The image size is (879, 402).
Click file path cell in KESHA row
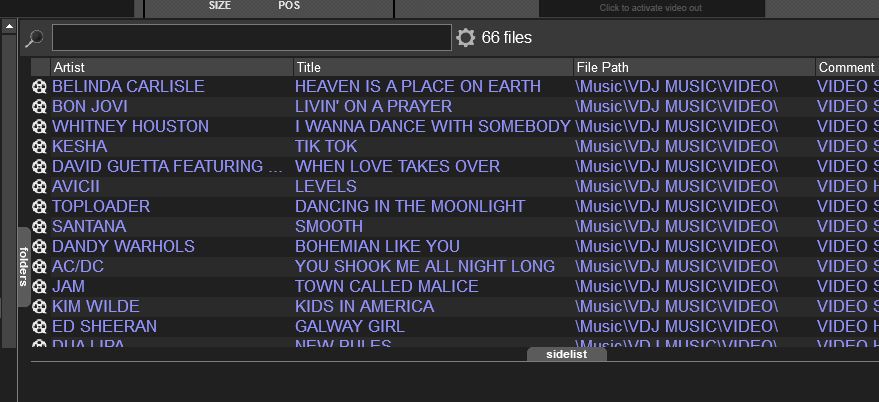[x=677, y=146]
